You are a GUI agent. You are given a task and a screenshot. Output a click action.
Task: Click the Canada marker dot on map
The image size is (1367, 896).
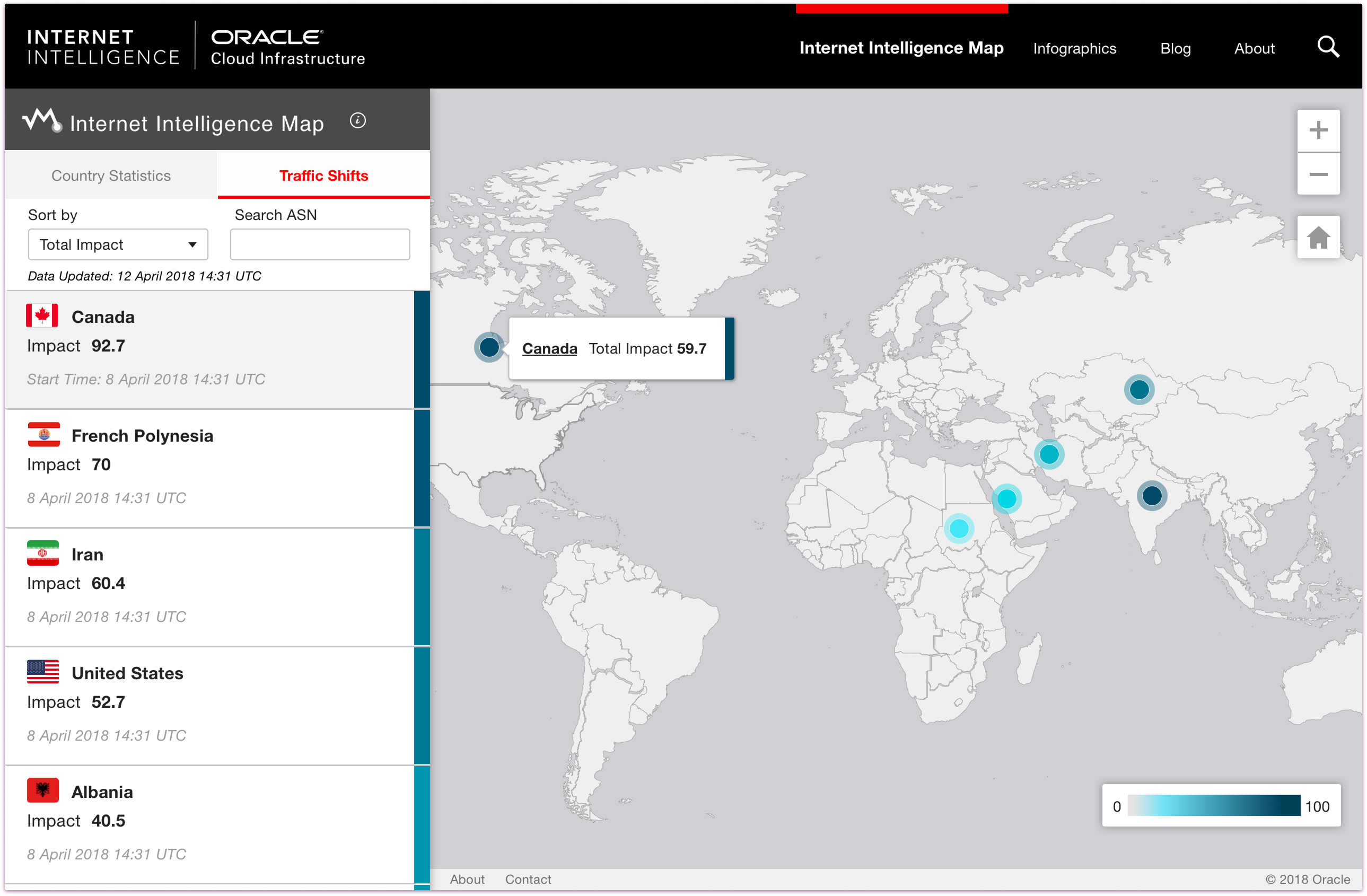489,347
